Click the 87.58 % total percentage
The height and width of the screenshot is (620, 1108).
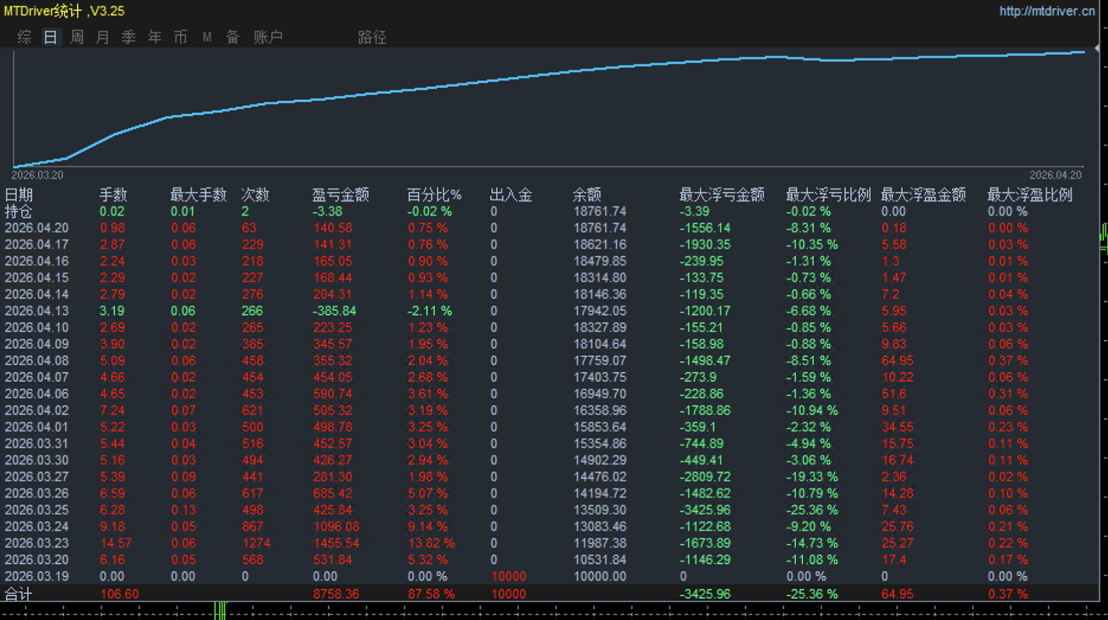click(x=431, y=595)
